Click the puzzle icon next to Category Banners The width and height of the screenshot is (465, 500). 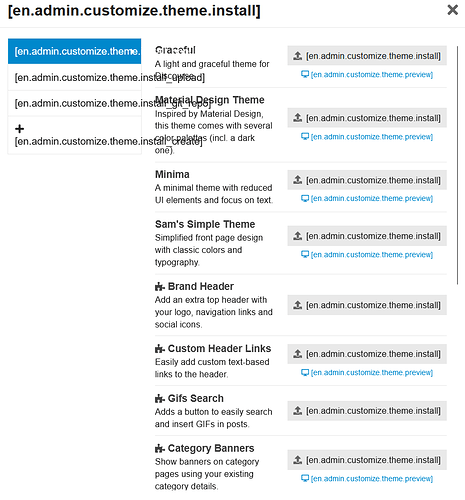(x=160, y=448)
